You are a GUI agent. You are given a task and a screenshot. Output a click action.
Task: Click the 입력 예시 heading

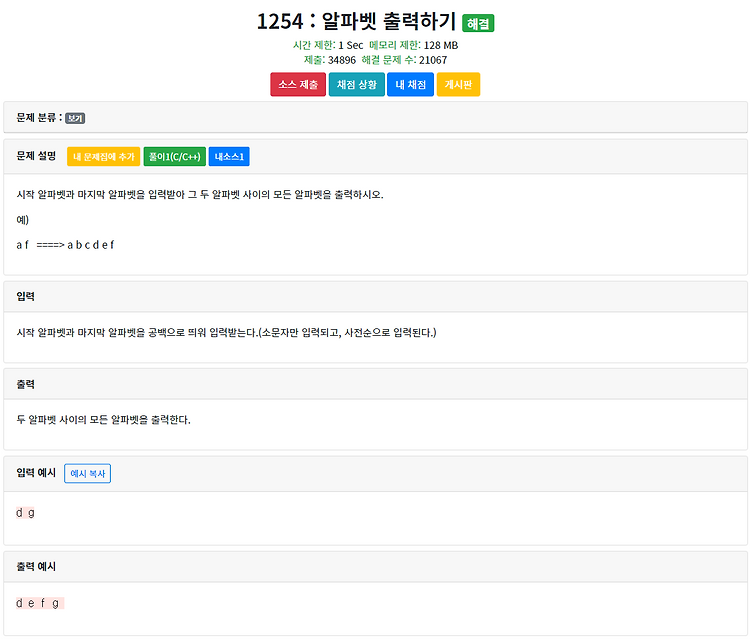[36, 473]
